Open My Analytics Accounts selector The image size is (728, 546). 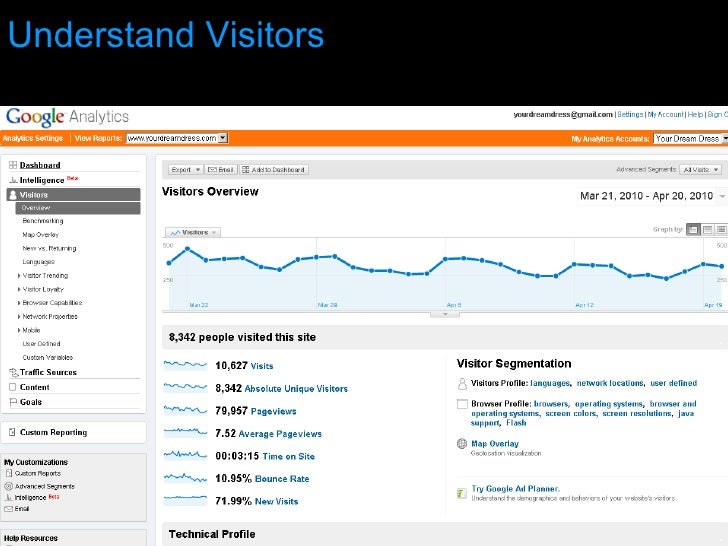click(690, 138)
